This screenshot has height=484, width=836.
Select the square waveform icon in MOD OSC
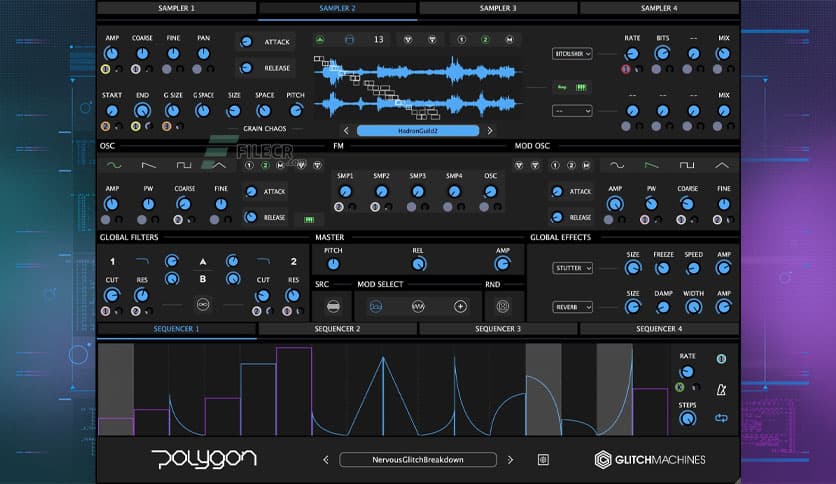tap(687, 165)
